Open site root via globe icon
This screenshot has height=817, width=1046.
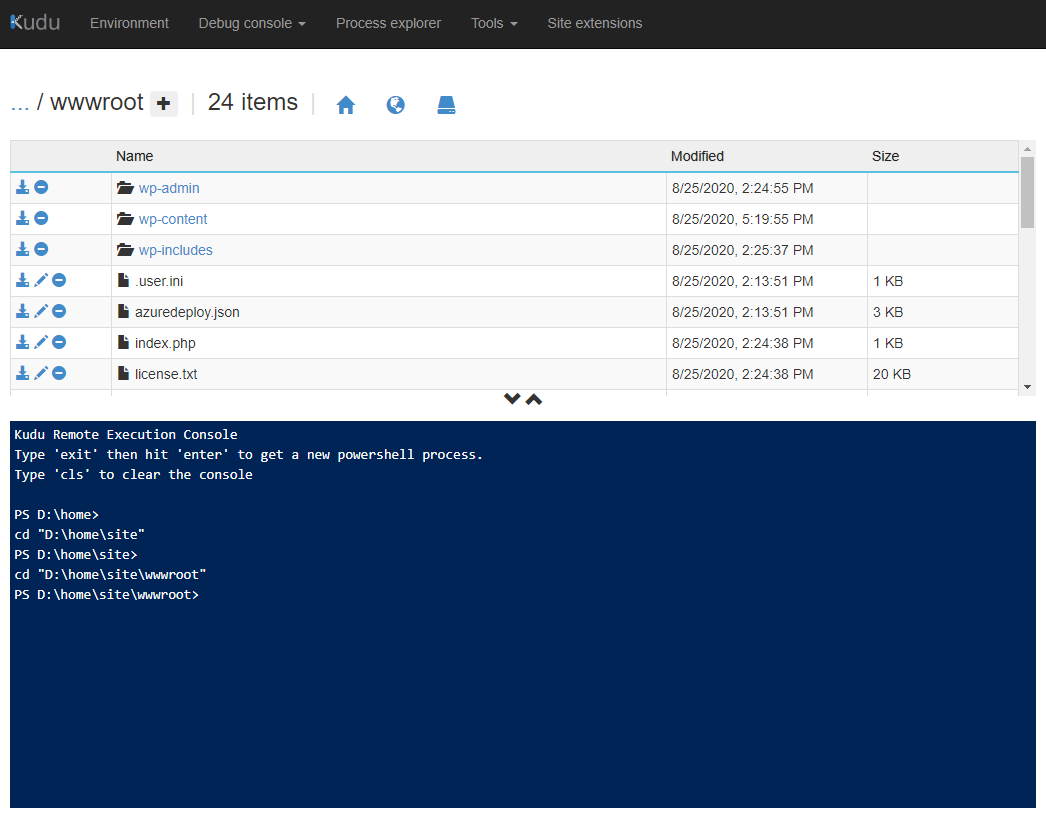pos(396,105)
